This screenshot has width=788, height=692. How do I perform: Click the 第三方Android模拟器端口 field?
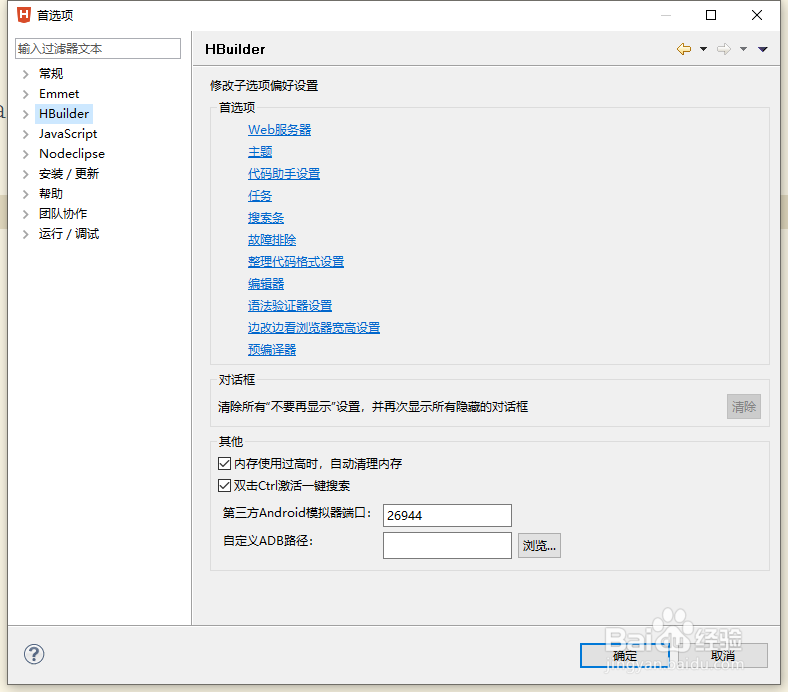tap(447, 516)
